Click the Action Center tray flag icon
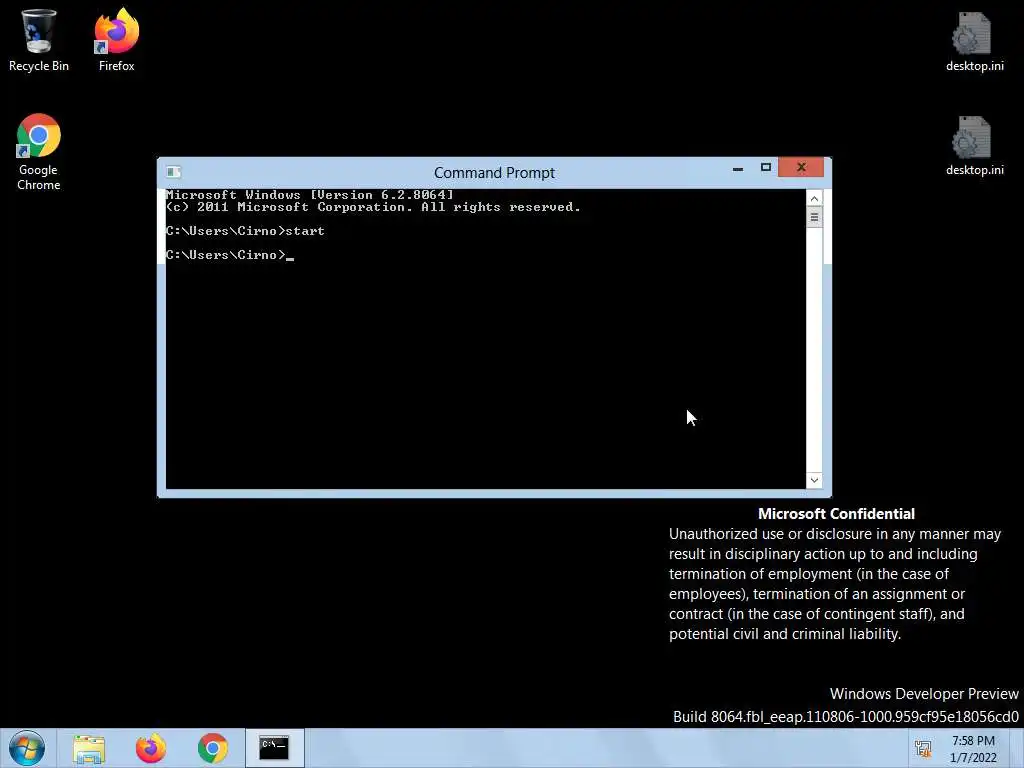Image resolution: width=1024 pixels, height=768 pixels. point(923,749)
